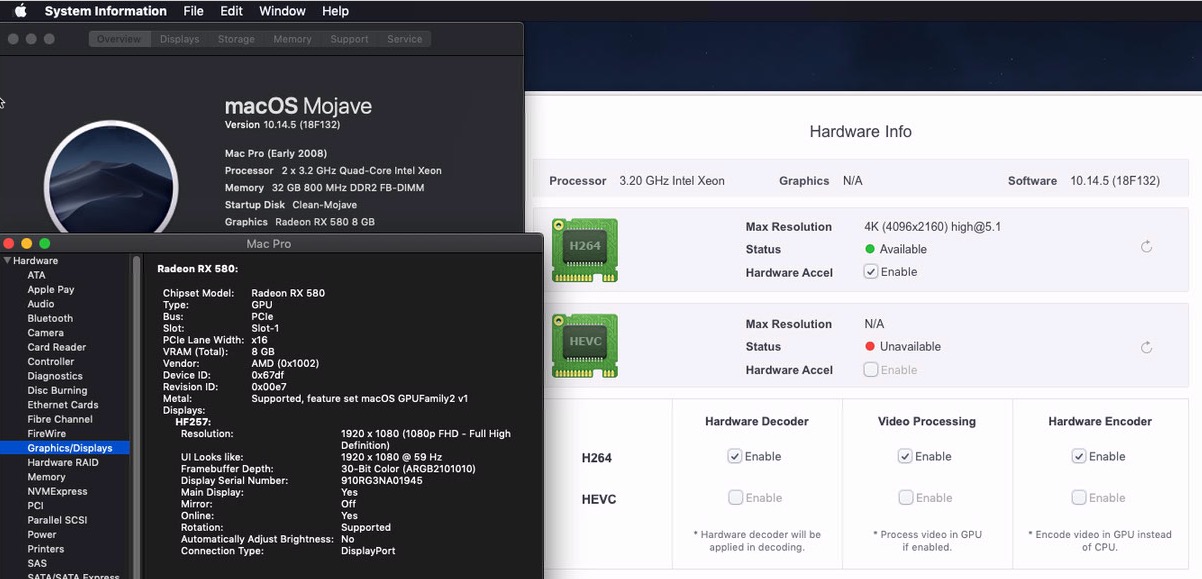Toggle HEVC Hardware Accel Enable checkbox
Image resolution: width=1202 pixels, height=579 pixels.
[871, 370]
